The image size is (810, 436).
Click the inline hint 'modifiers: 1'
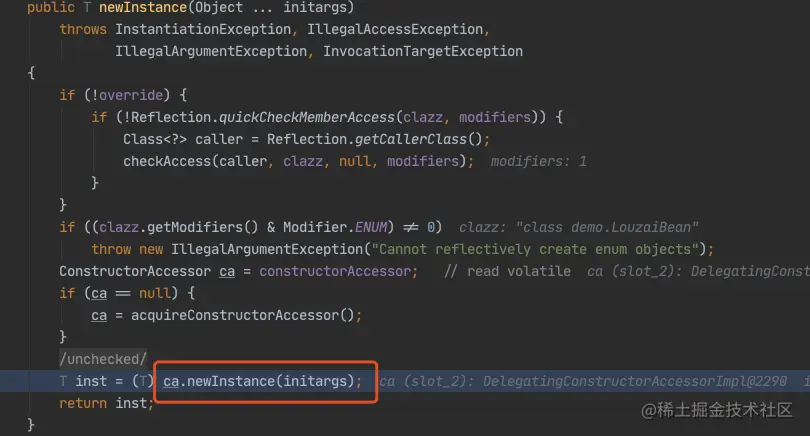538,161
